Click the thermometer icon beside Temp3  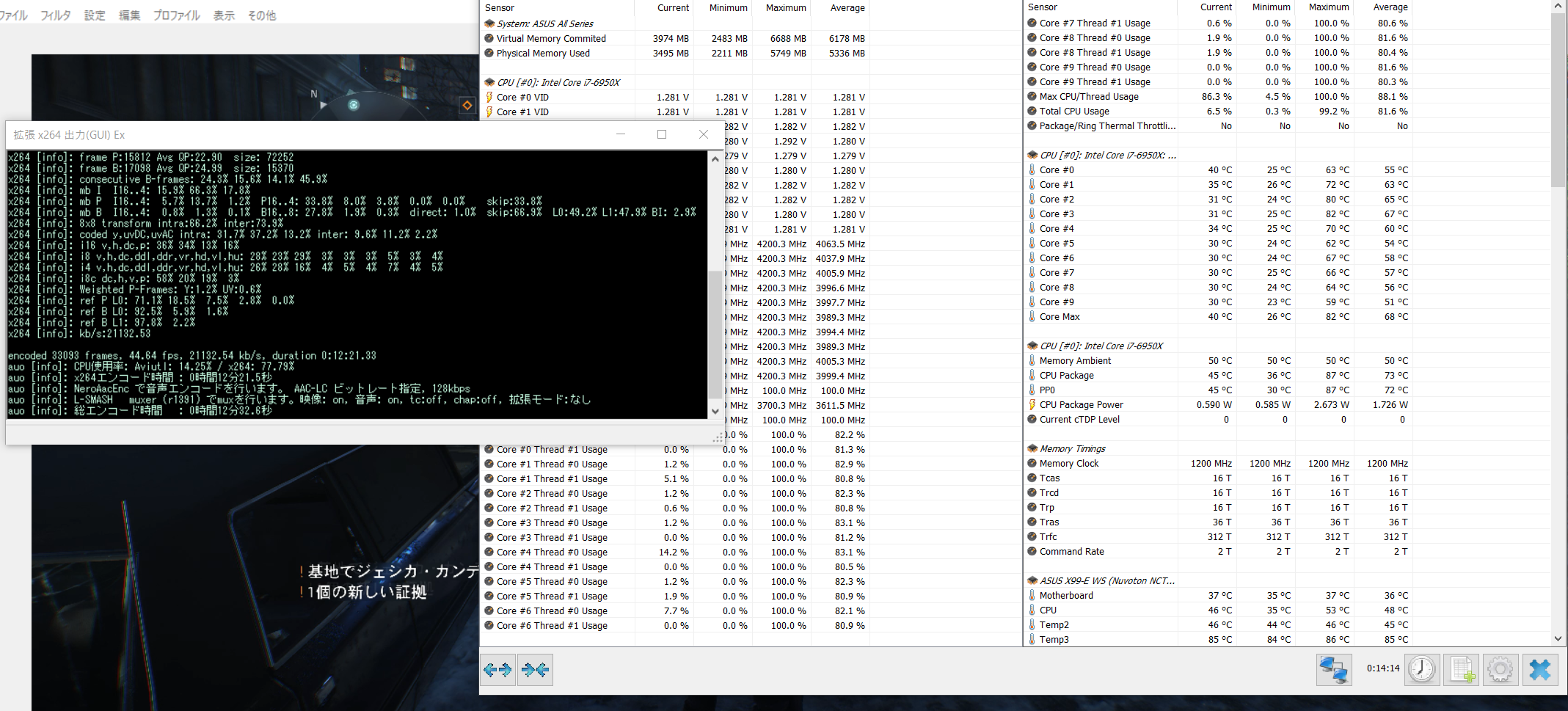(x=1032, y=639)
